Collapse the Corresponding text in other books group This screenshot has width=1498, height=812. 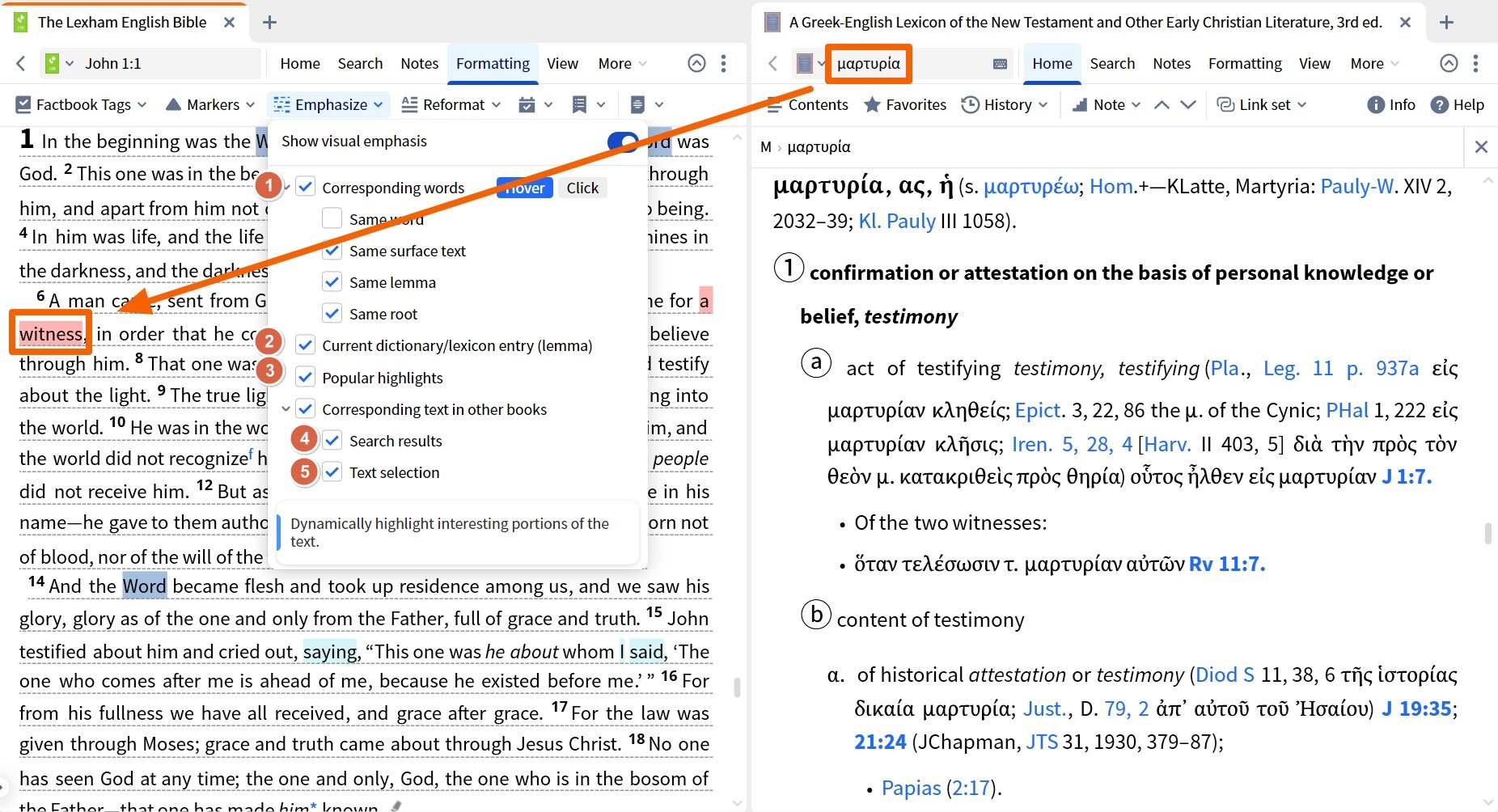pyautogui.click(x=286, y=409)
